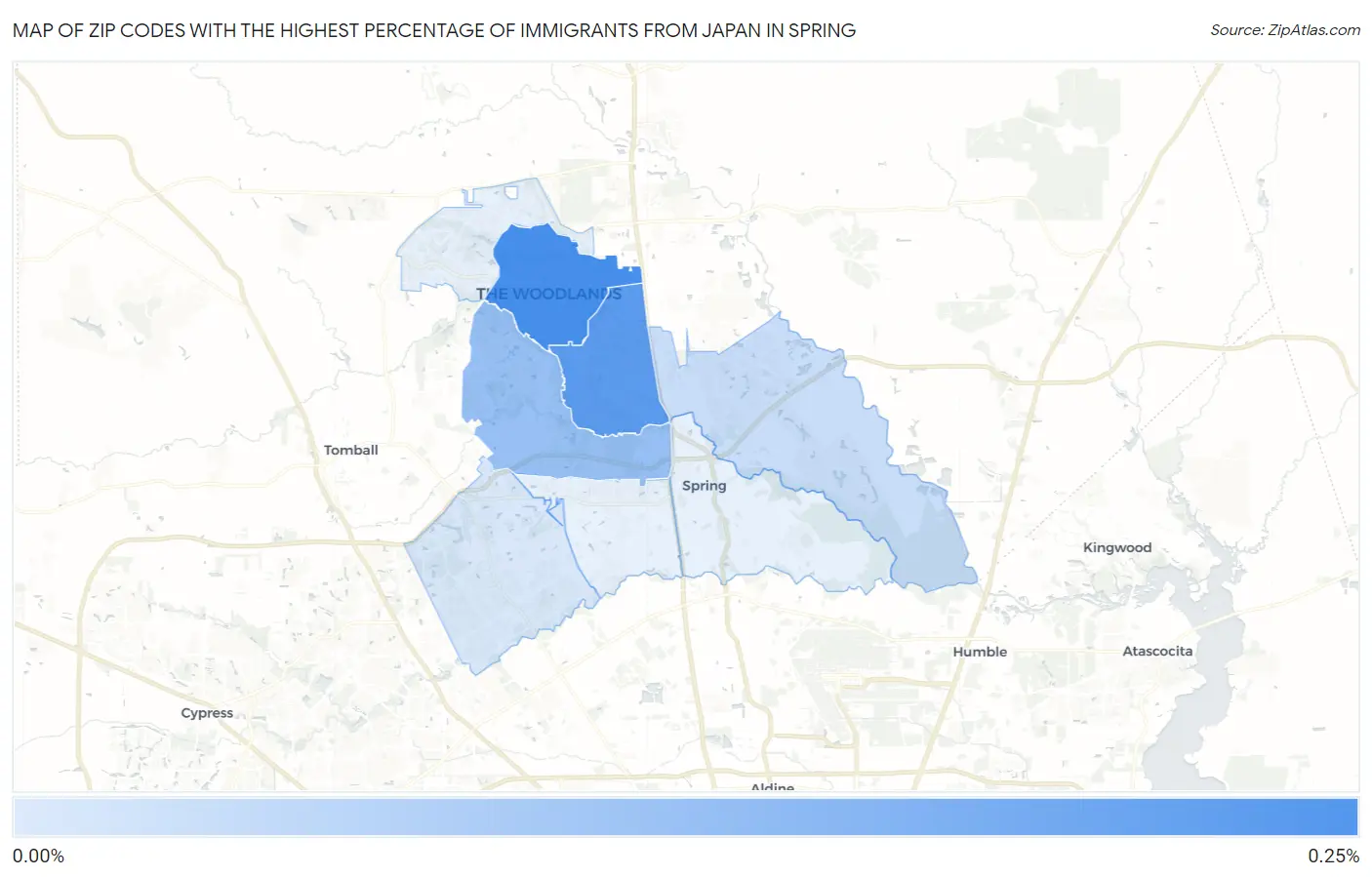
Task: Click the Tomball city label
Action: click(350, 450)
